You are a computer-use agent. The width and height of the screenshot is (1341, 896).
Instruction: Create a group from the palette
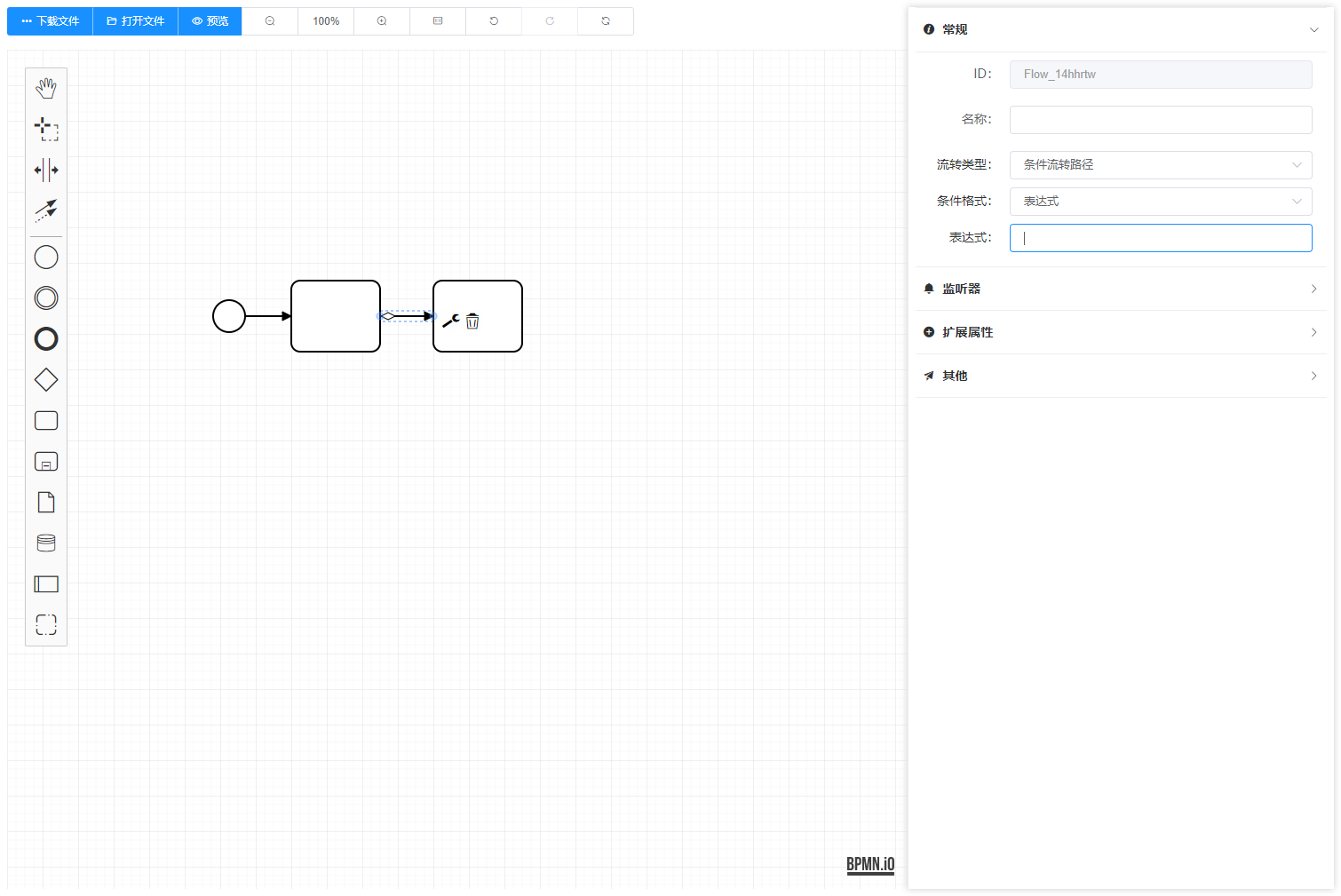46,625
